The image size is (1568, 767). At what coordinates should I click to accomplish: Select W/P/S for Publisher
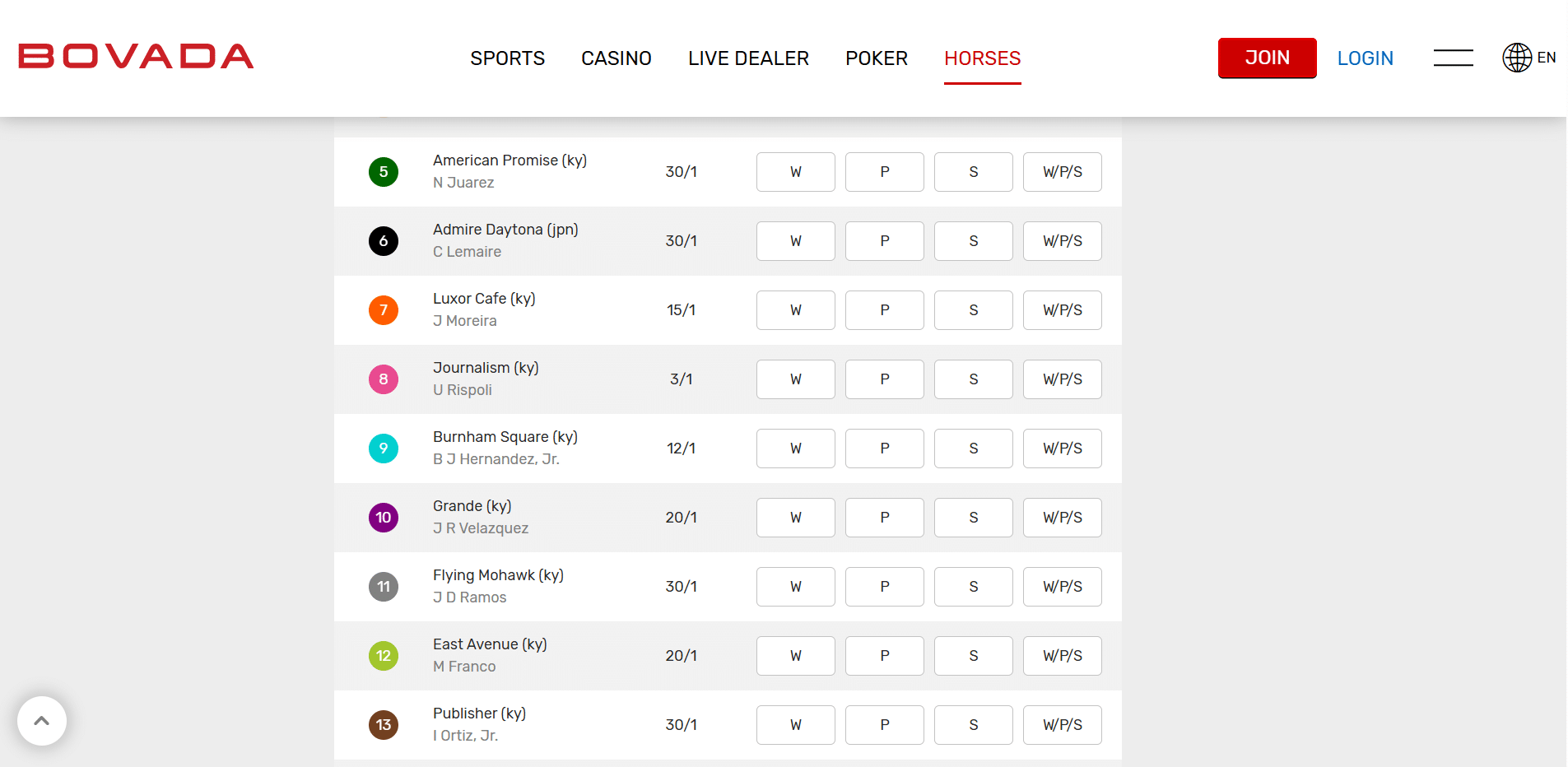tap(1063, 725)
